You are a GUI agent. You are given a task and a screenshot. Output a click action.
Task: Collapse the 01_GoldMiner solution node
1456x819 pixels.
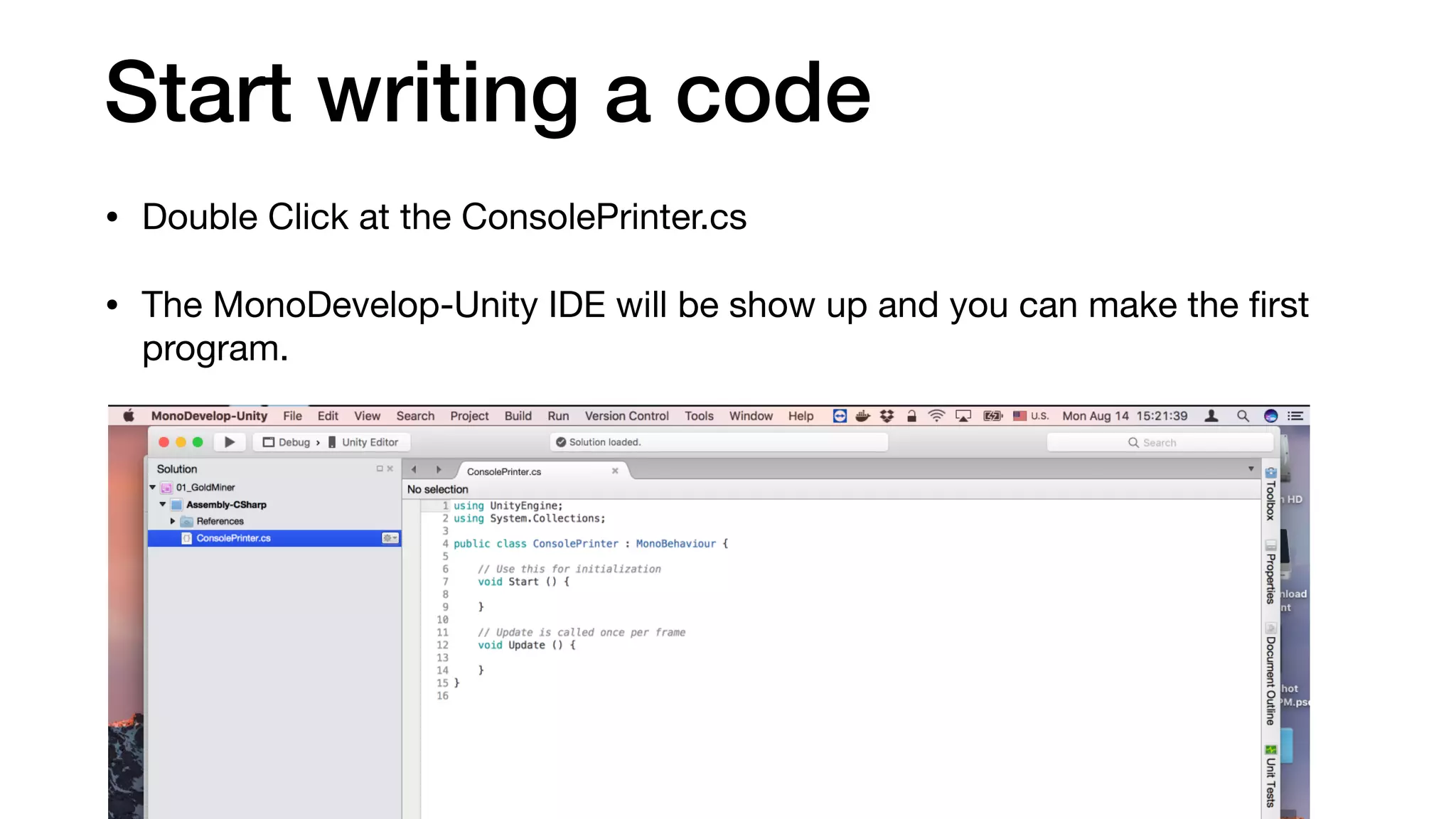click(153, 488)
